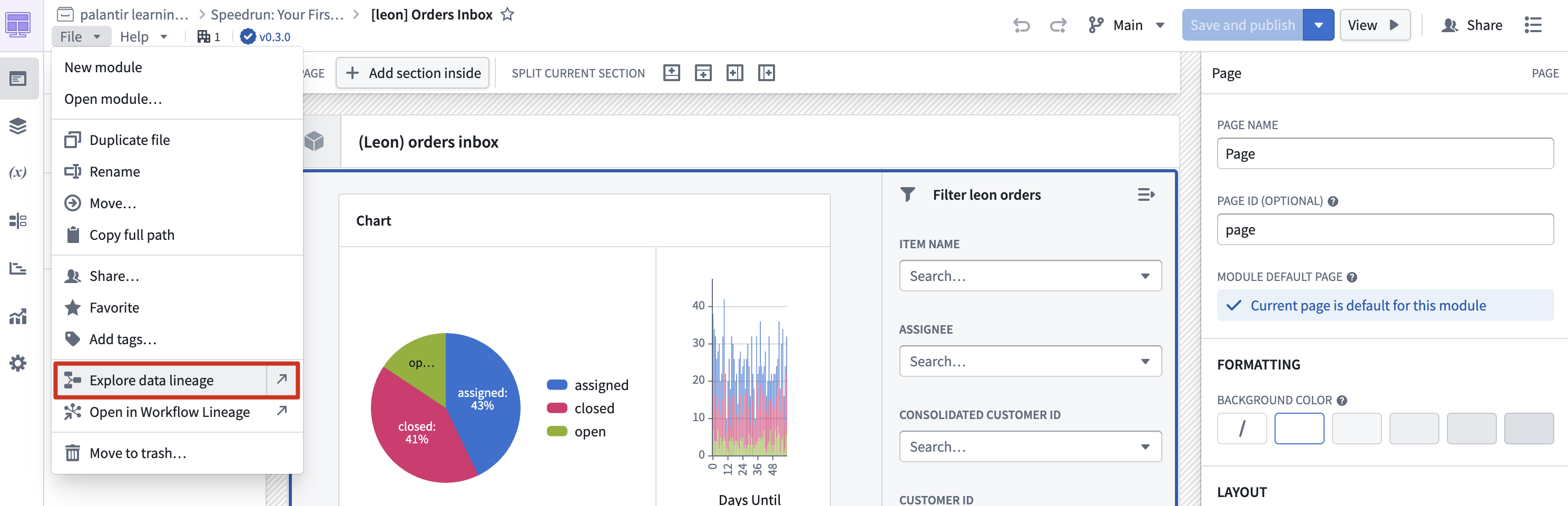Star the [leon] Orders Inbox module
This screenshot has width=1568, height=506.
coord(507,14)
